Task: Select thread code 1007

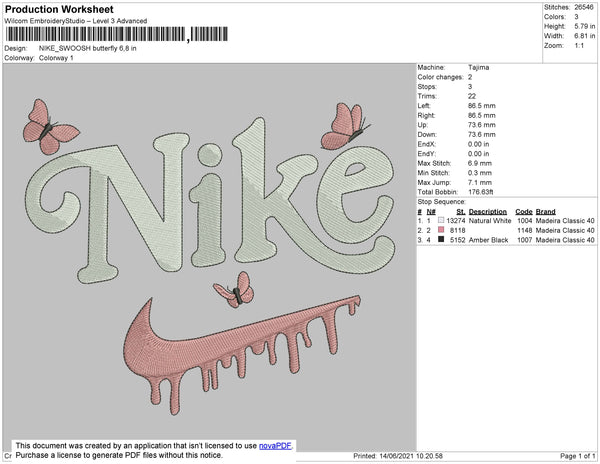Action: tap(525, 240)
